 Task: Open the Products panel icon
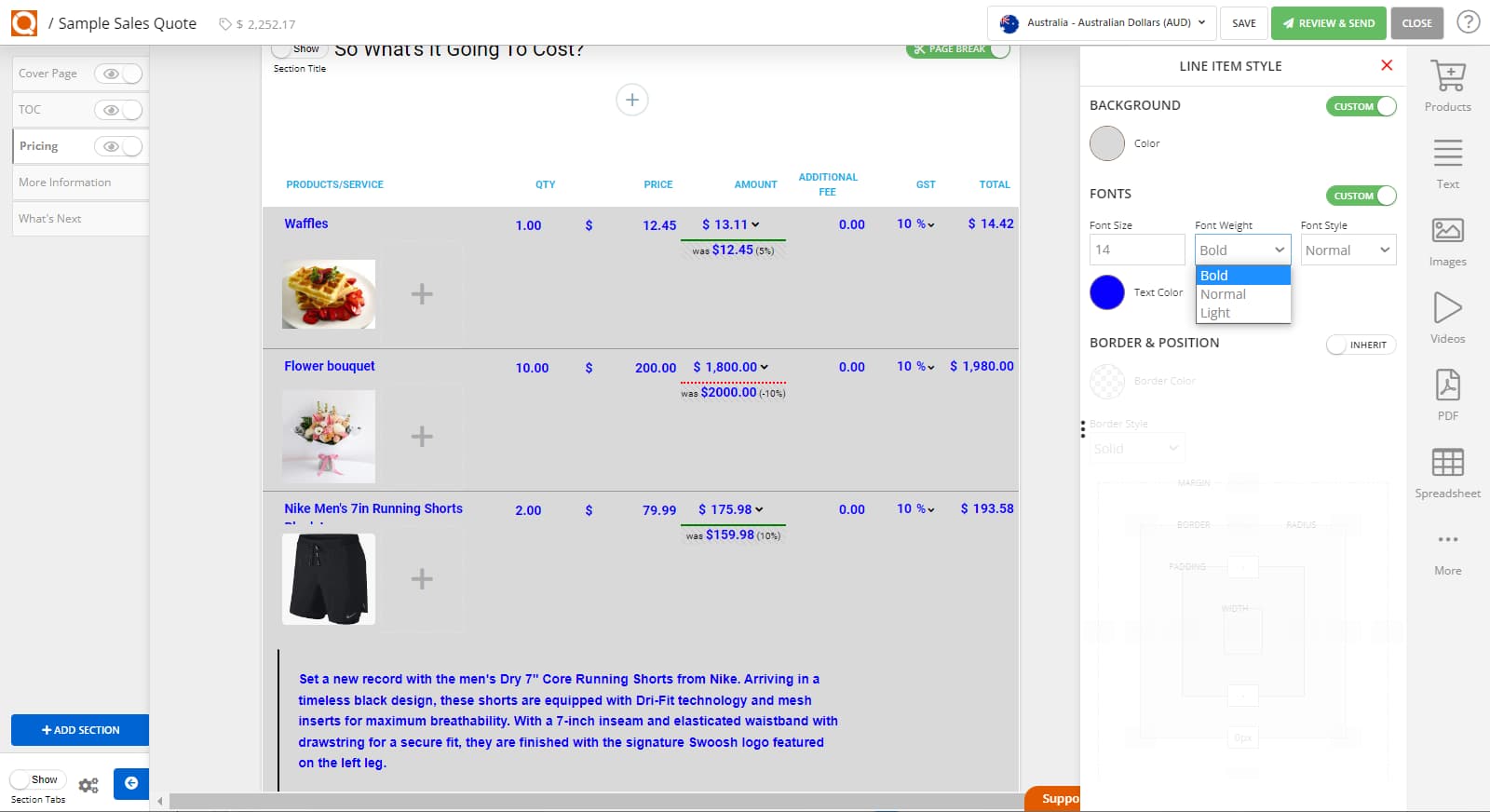coord(1448,76)
